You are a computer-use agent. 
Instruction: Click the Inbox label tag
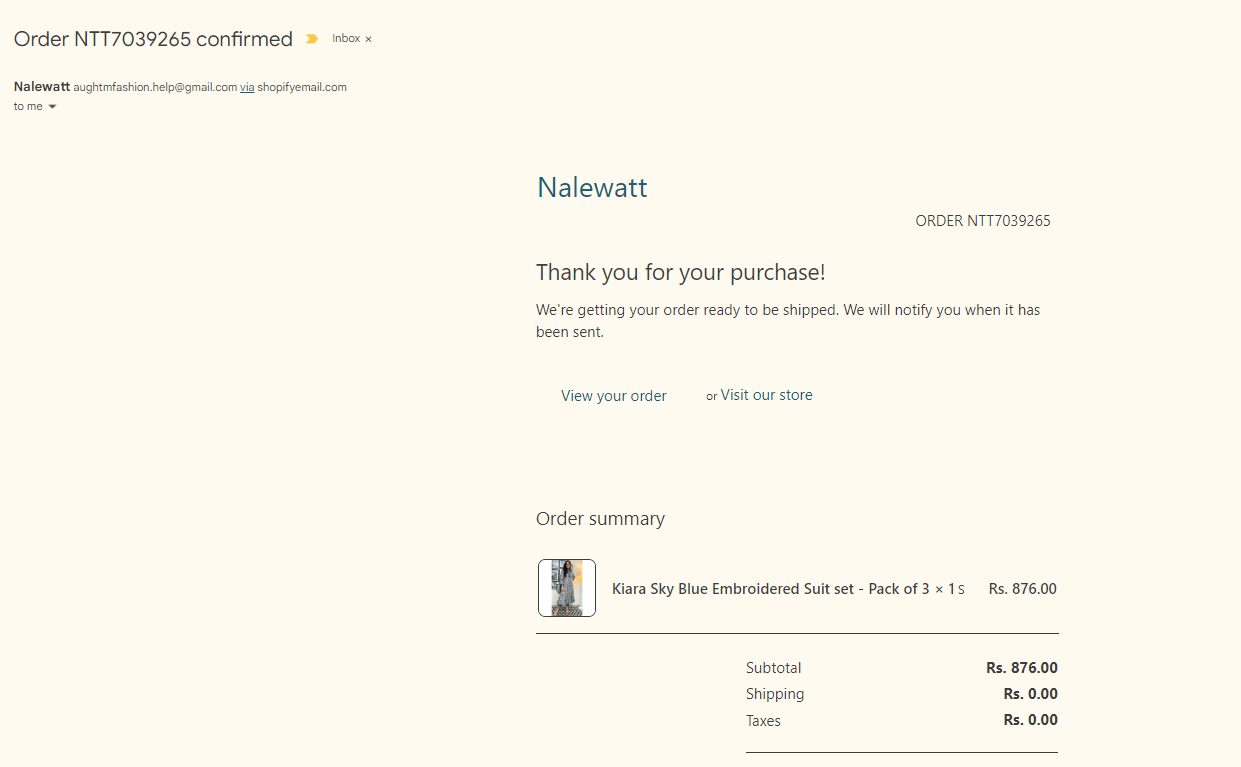point(346,39)
